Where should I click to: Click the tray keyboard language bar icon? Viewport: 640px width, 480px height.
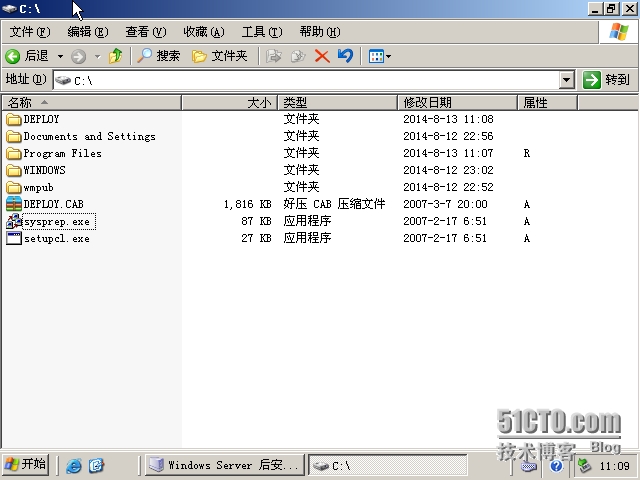pos(529,466)
